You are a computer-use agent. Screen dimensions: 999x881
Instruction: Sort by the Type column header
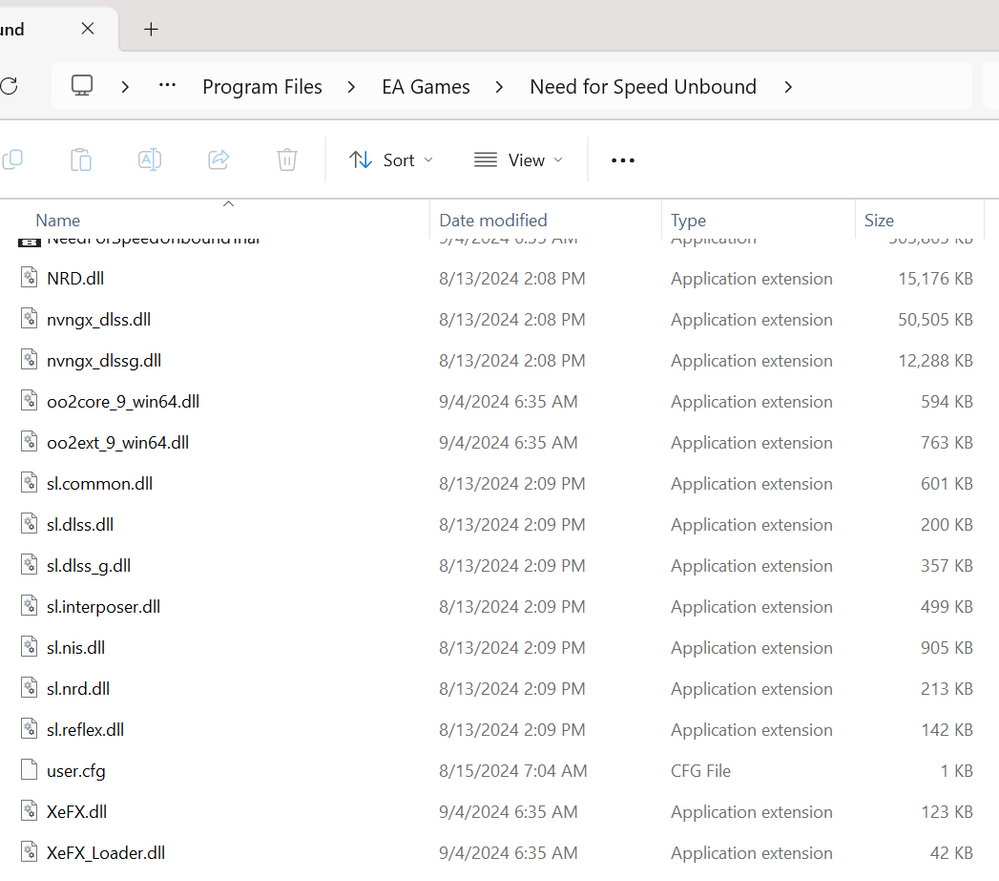tap(688, 220)
